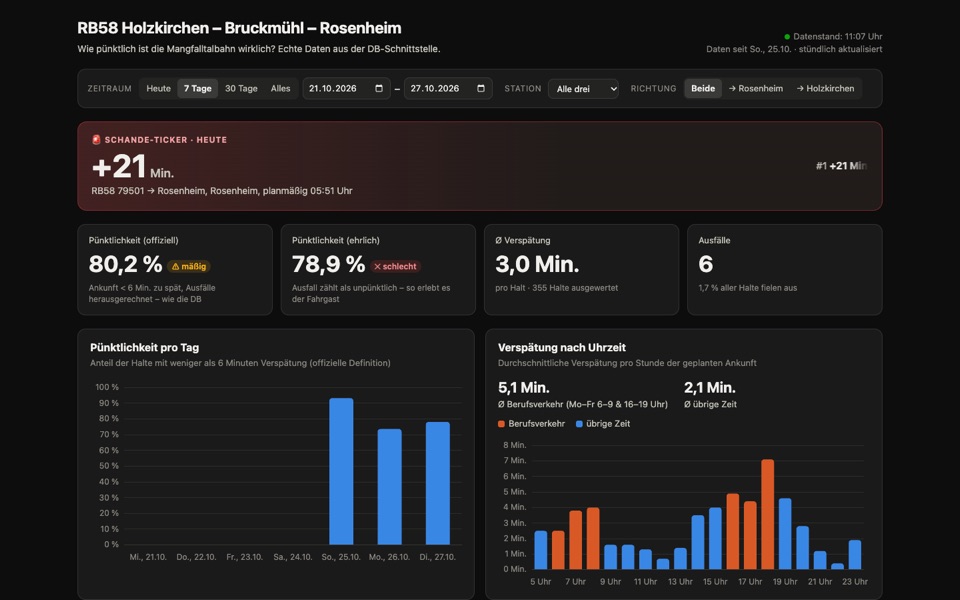Select the Mo., 26.10. punctuality bar
This screenshot has width=960, height=600.
click(x=389, y=487)
